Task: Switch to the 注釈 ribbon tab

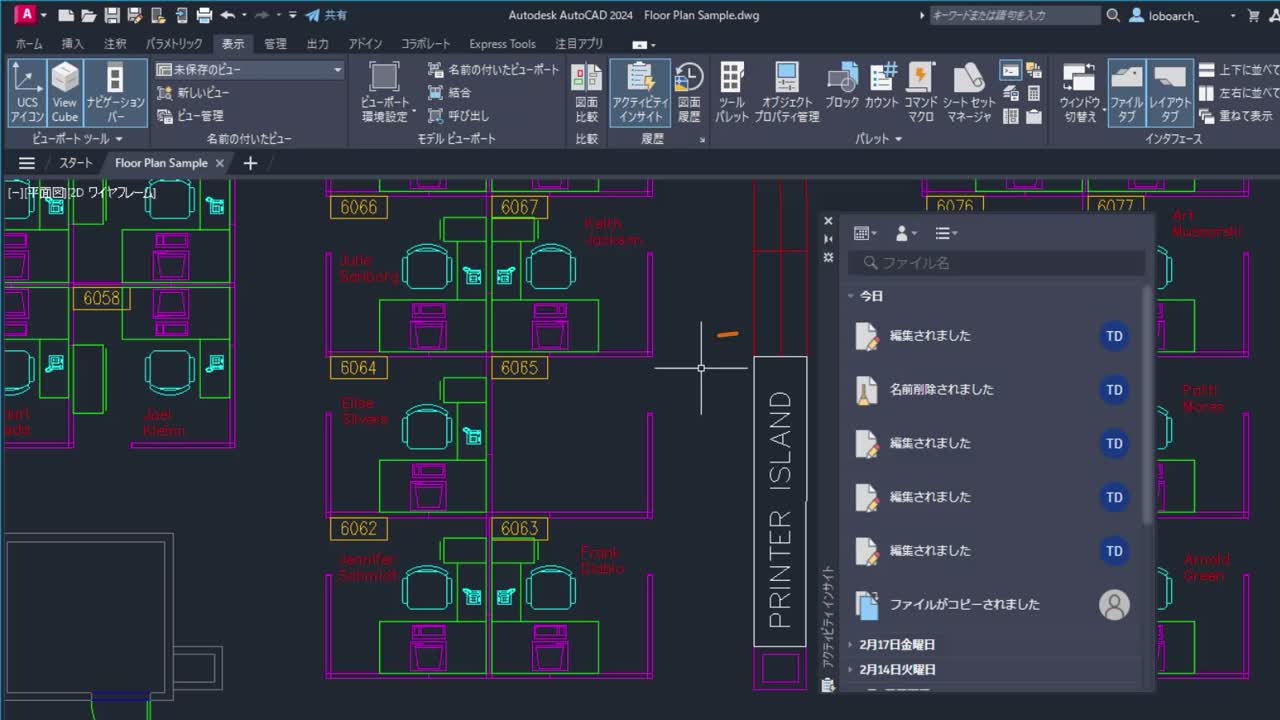Action: pyautogui.click(x=115, y=44)
